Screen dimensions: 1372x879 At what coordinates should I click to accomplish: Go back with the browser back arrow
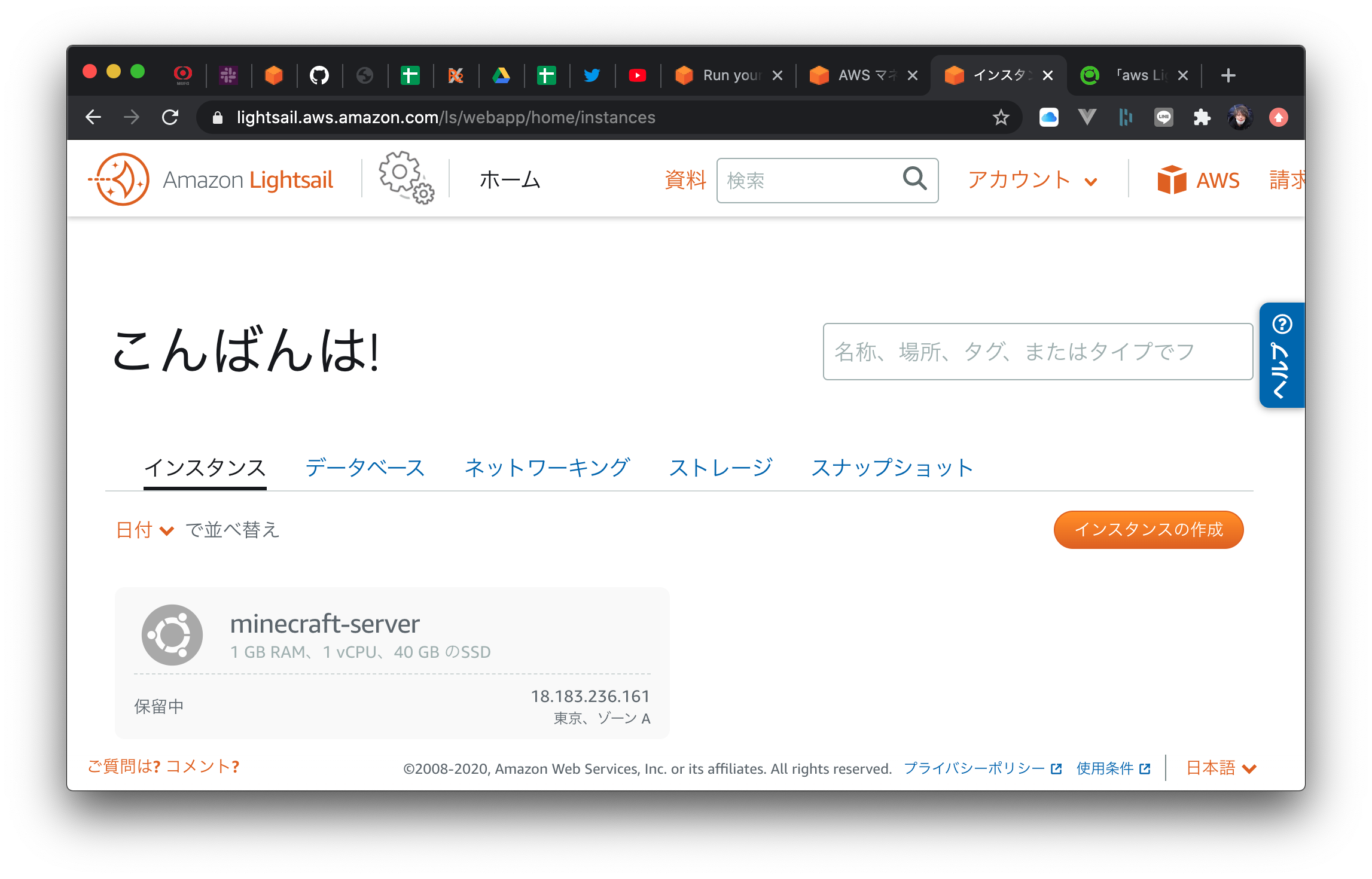pos(94,117)
